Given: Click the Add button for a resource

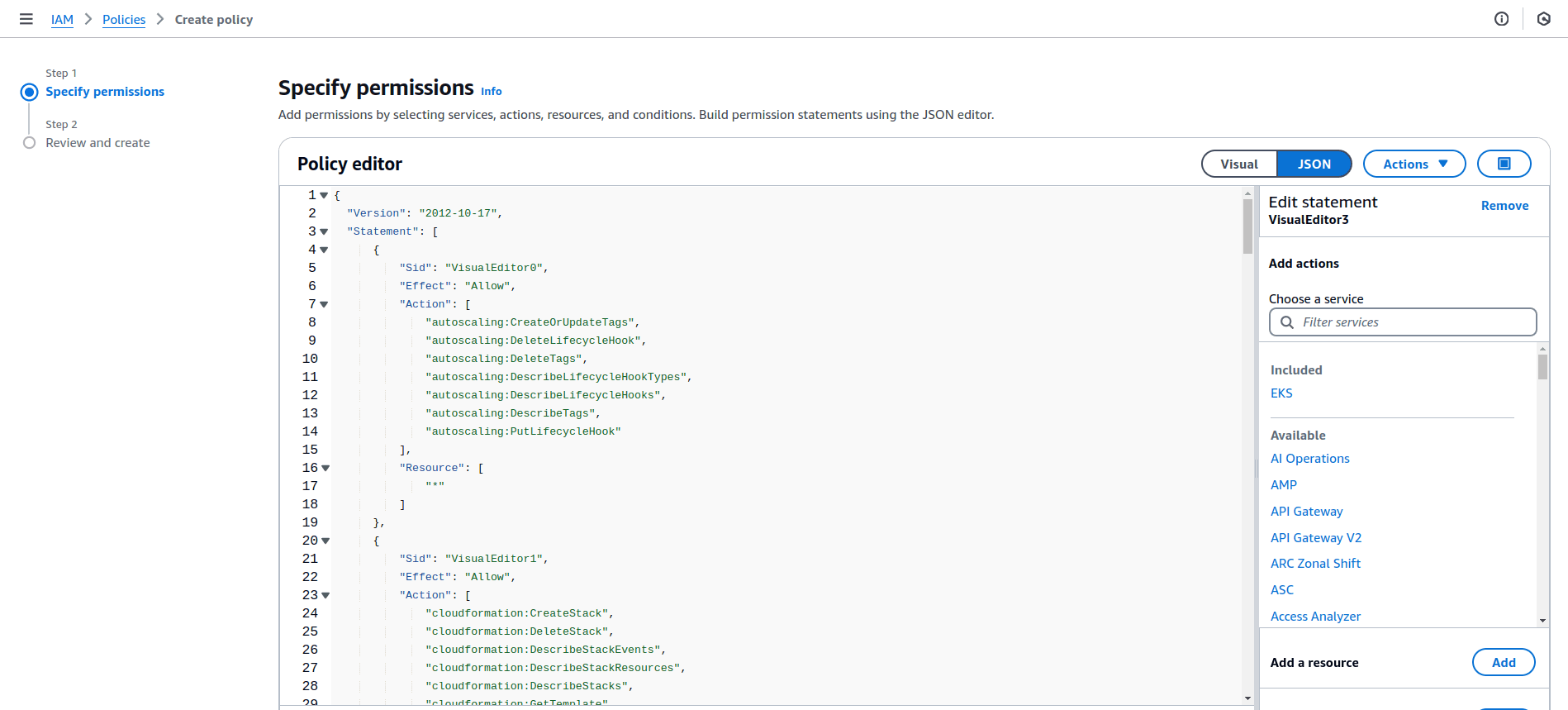Looking at the screenshot, I should click(x=1504, y=663).
